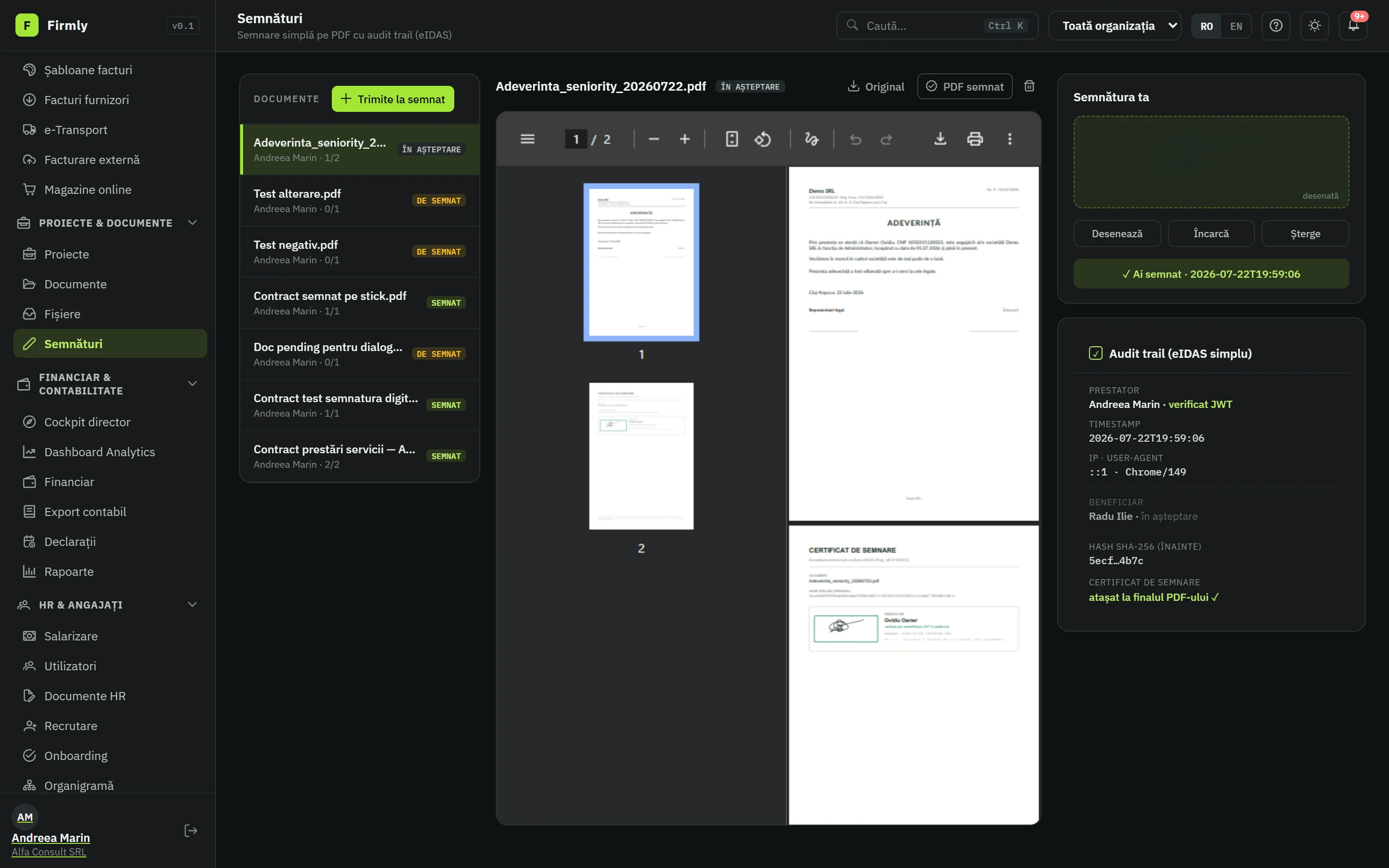Click the Șterge signature button
Screen dimensions: 1389x868
[x=1305, y=234]
